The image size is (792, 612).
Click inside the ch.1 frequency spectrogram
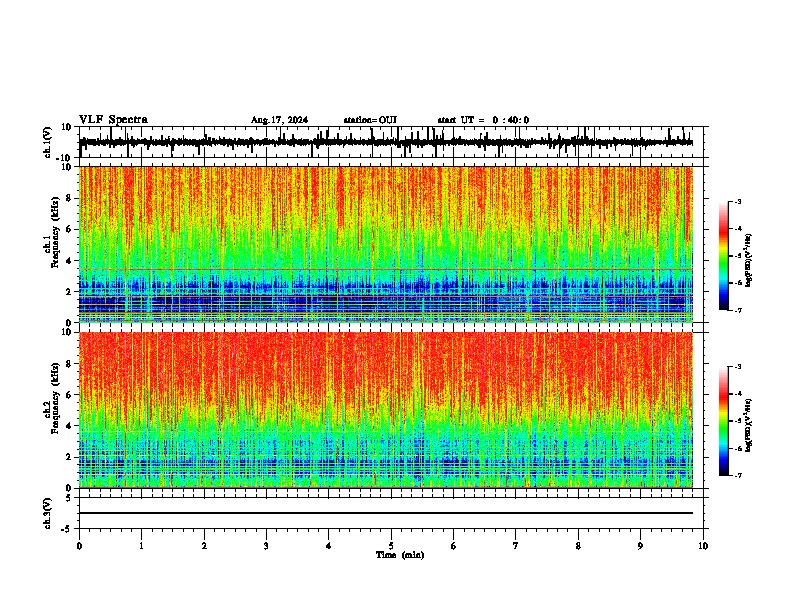[x=385, y=244]
